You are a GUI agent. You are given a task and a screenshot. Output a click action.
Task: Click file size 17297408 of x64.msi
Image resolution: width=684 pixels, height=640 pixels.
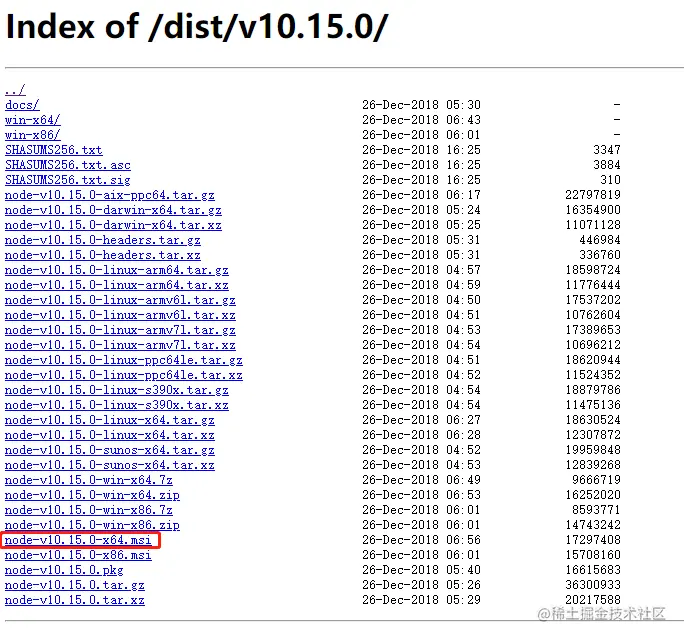point(593,540)
